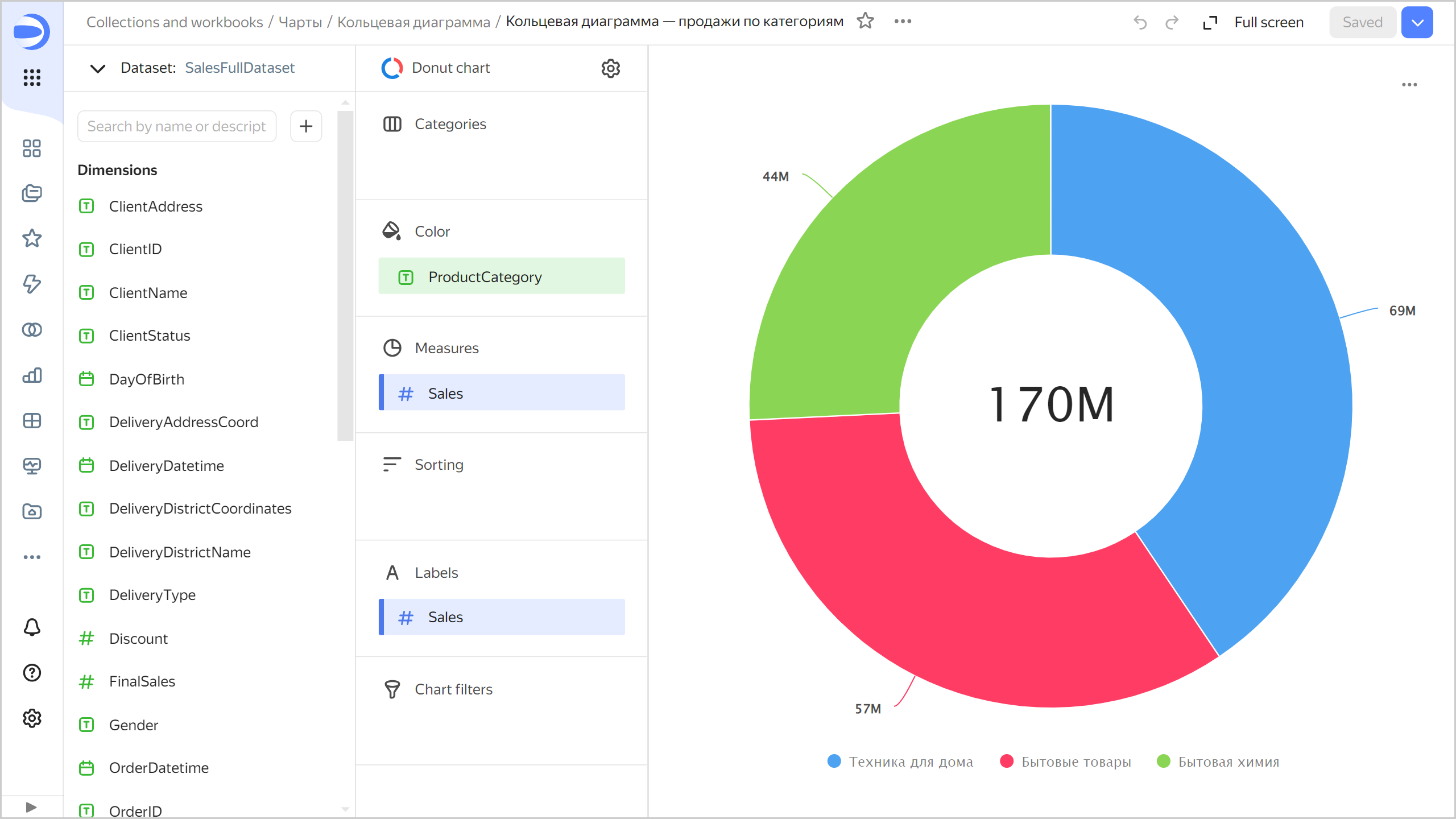Add chart to favorites with star icon

[x=865, y=21]
